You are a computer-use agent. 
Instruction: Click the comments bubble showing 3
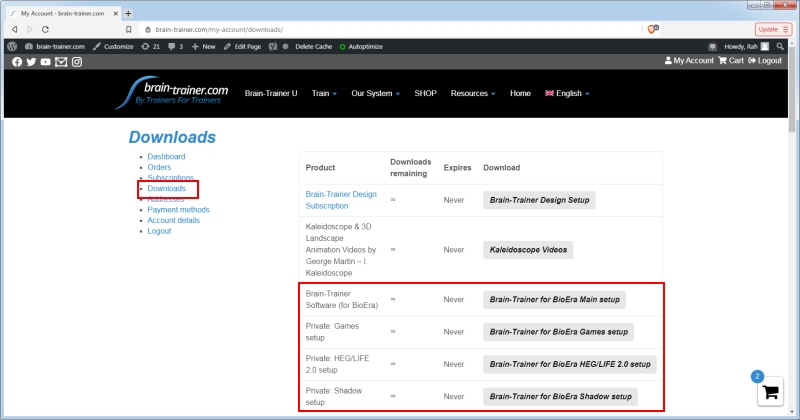[176, 46]
